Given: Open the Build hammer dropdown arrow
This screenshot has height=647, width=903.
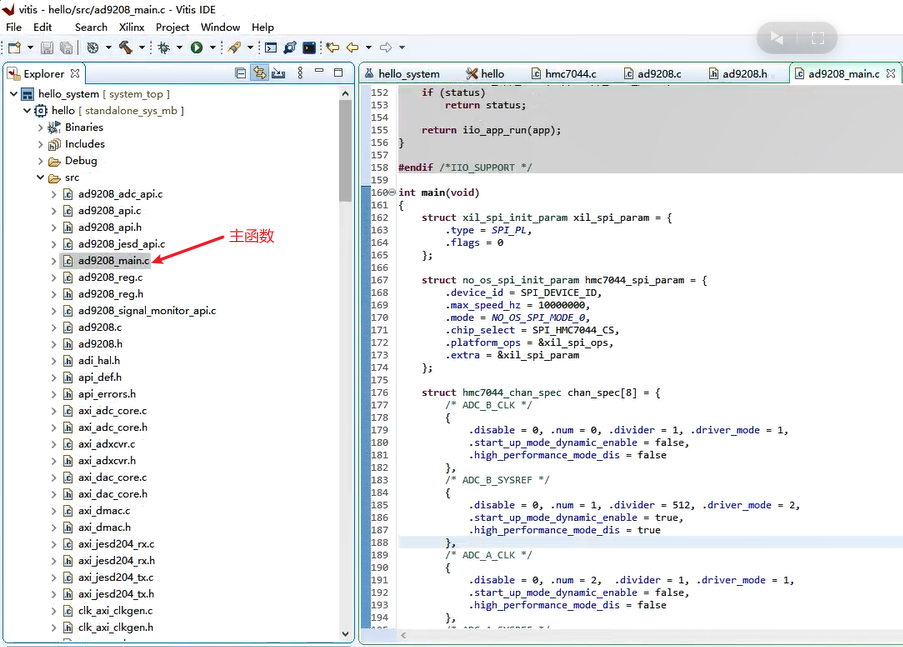Looking at the screenshot, I should [142, 47].
